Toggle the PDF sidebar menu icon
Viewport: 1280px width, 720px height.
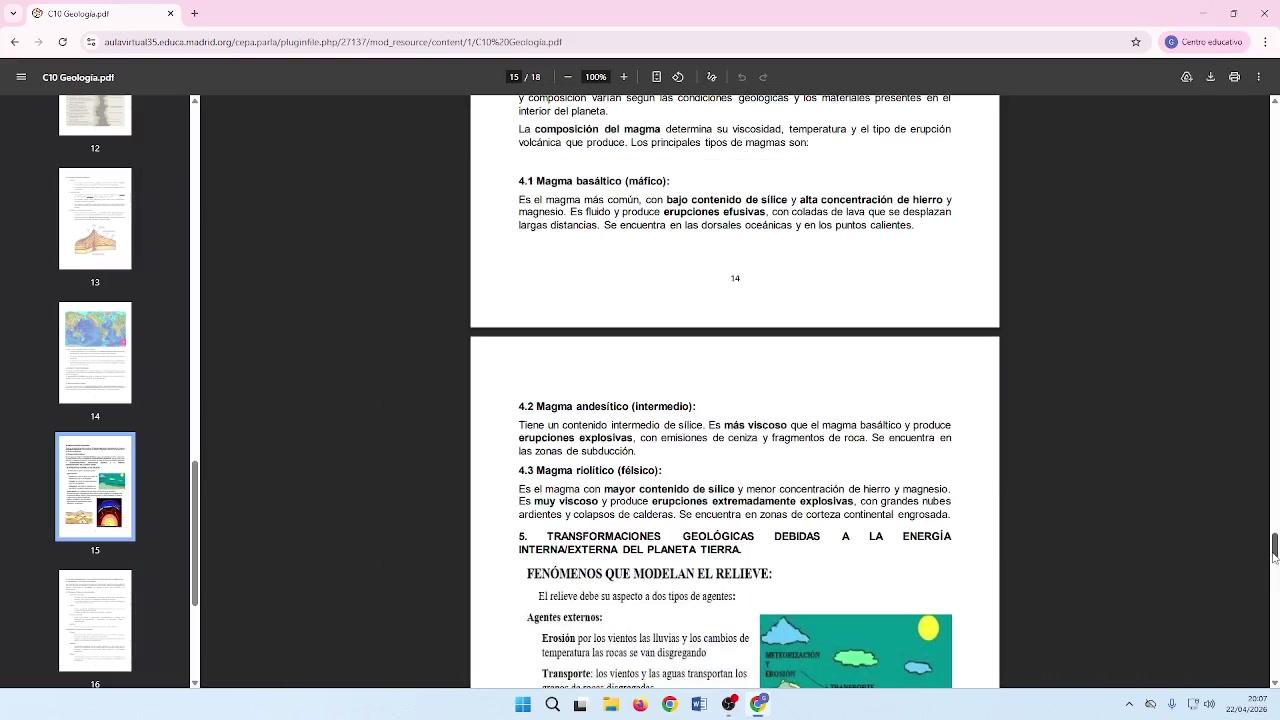[x=21, y=77]
